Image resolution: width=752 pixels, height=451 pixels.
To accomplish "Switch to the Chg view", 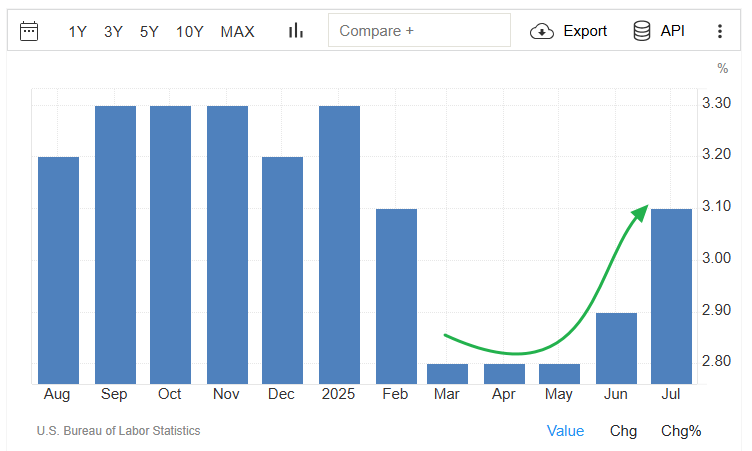I will click(623, 431).
